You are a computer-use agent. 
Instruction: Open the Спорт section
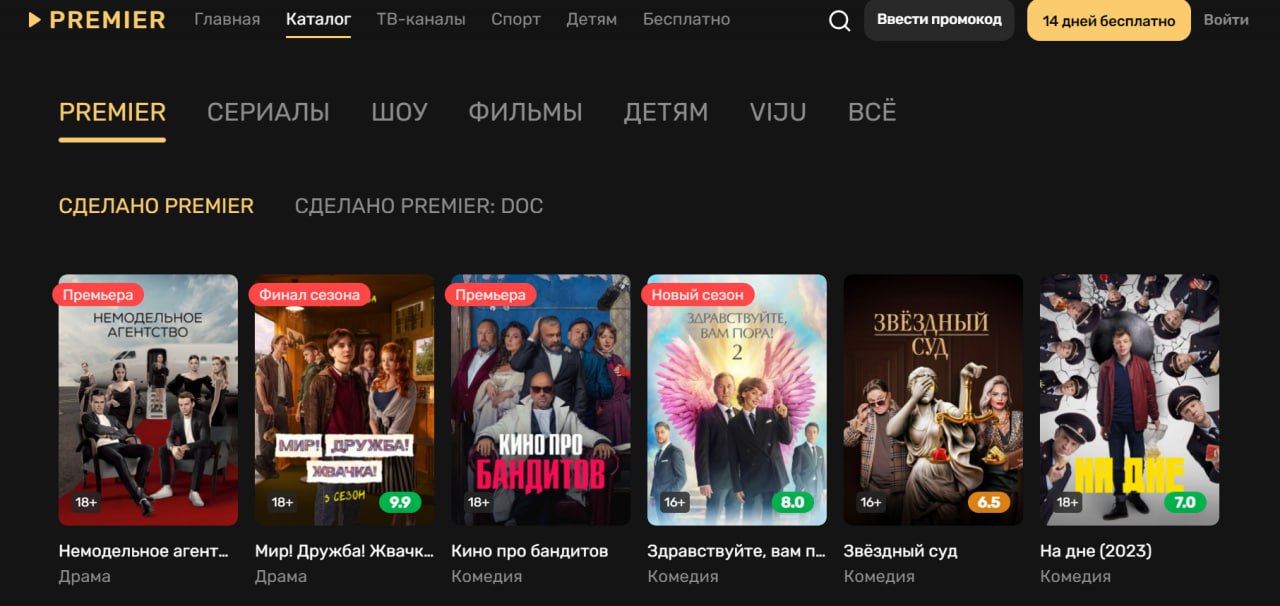coord(516,20)
